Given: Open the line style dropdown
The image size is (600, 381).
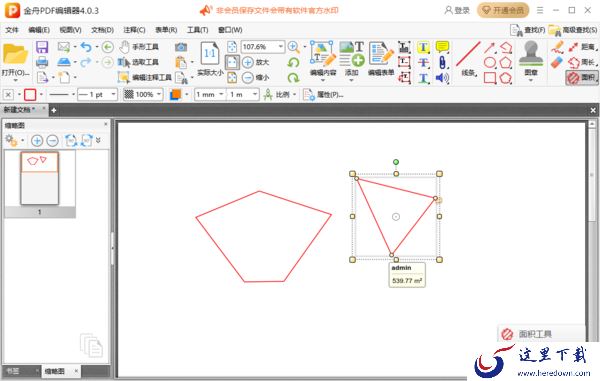Looking at the screenshot, I should [73, 94].
